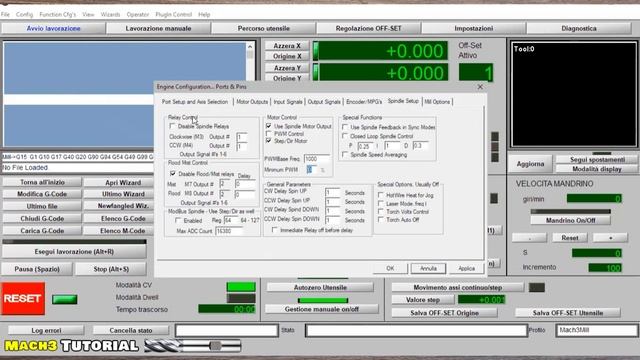Toggle the Step/Dir Motor checkbox

(269, 141)
